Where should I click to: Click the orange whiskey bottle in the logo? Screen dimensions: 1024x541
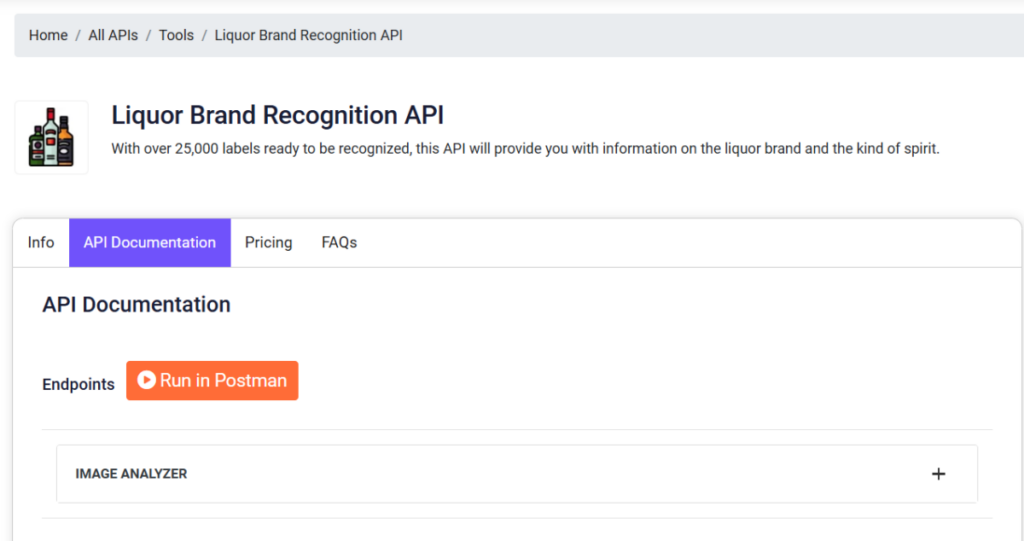tap(65, 142)
